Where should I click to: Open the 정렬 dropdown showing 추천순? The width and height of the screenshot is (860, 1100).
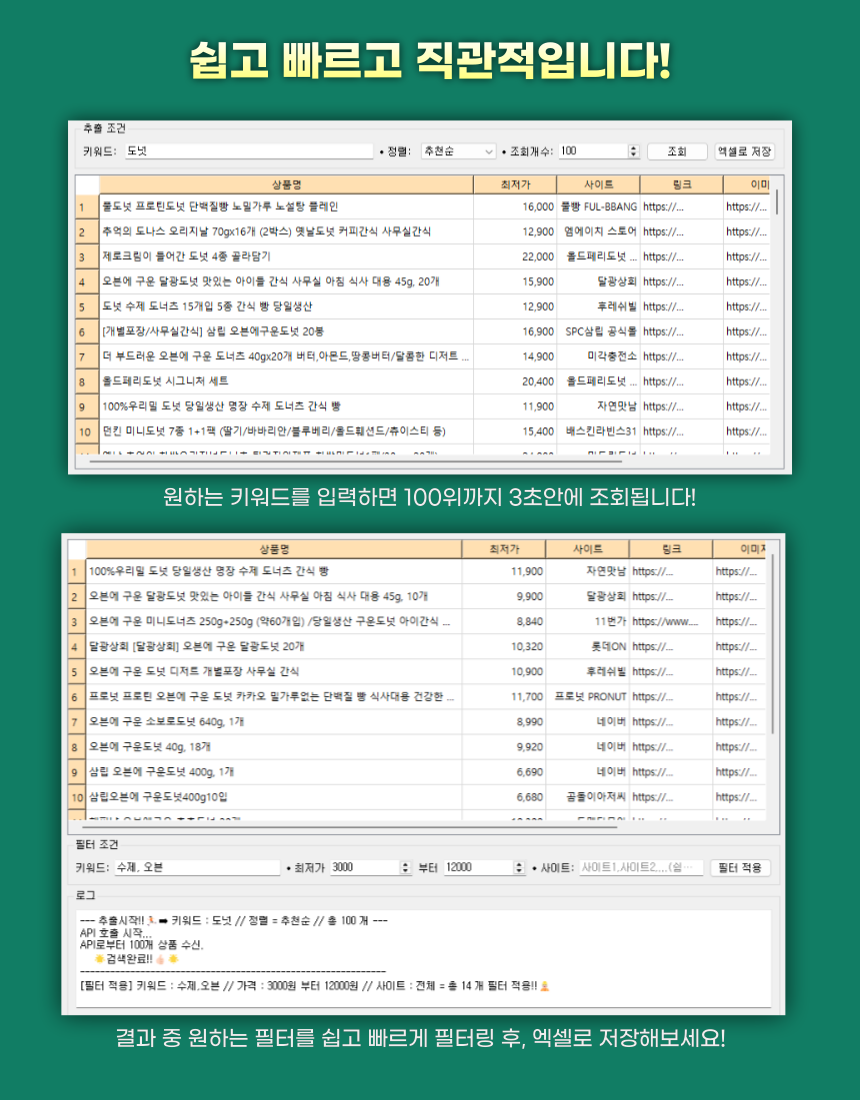tap(458, 151)
